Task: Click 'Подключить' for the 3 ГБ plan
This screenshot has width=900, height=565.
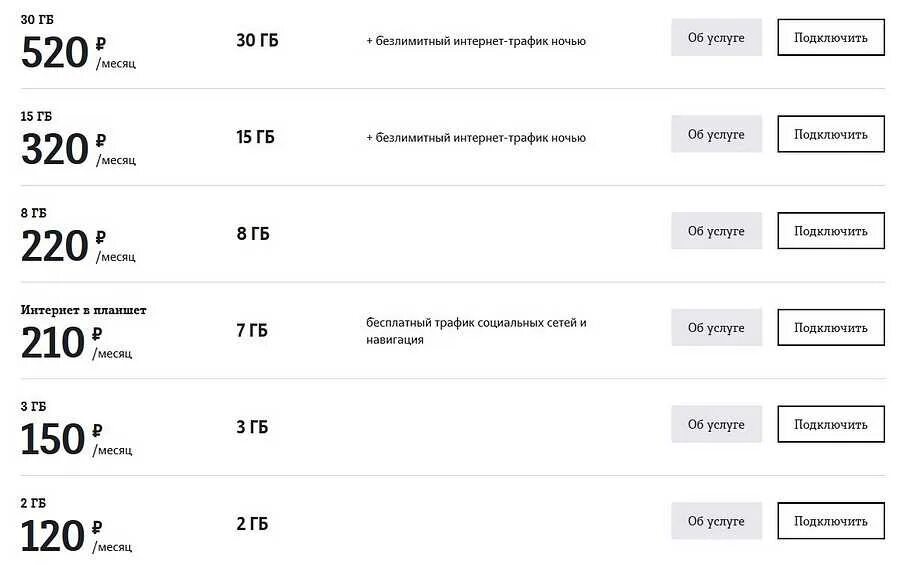Action: 831,424
